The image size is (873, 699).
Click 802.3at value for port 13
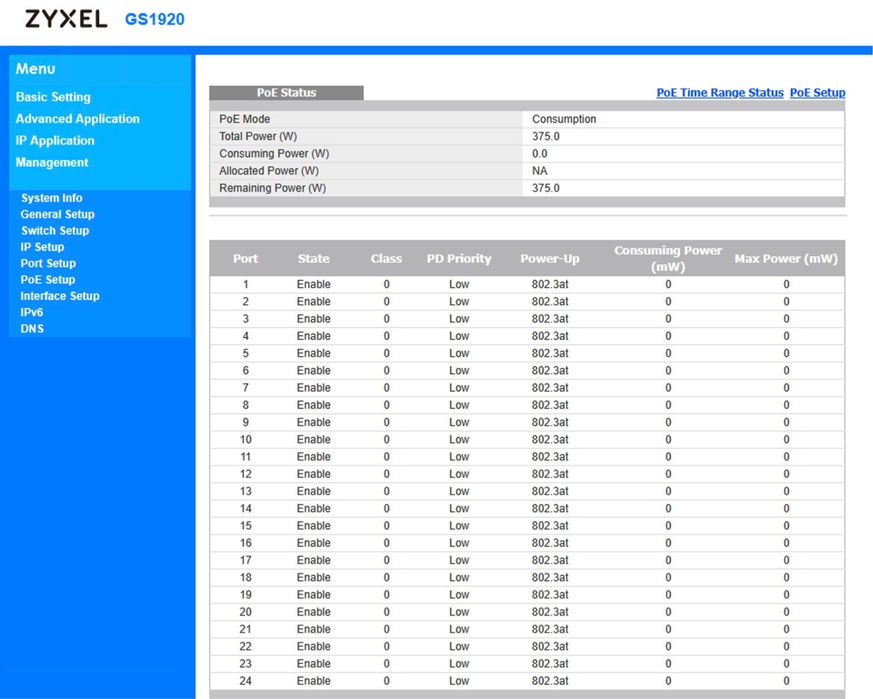tap(550, 491)
